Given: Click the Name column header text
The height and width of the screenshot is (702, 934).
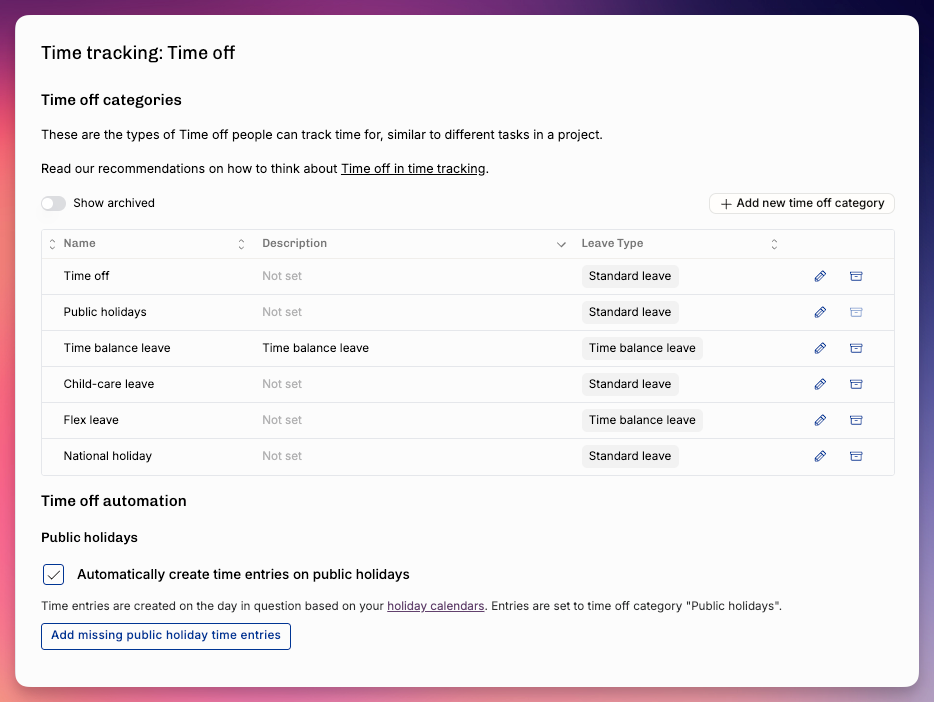Looking at the screenshot, I should click(80, 244).
